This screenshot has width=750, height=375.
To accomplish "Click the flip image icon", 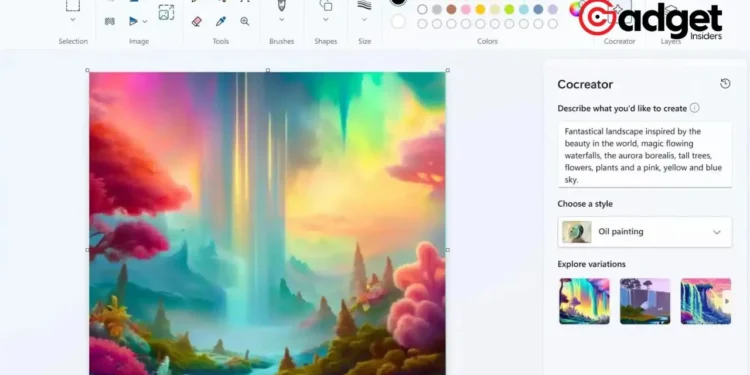I will point(133,21).
